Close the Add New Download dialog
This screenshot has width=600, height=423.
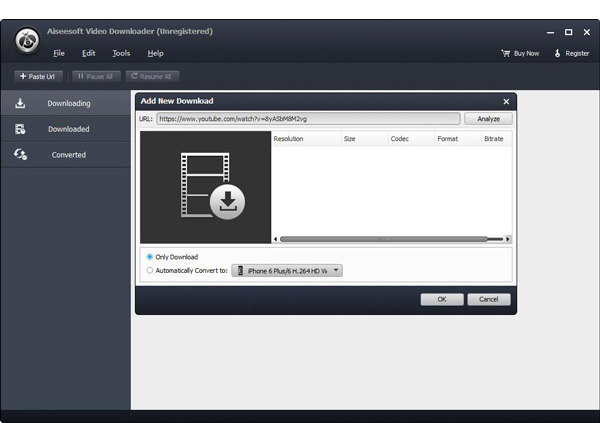tap(506, 101)
